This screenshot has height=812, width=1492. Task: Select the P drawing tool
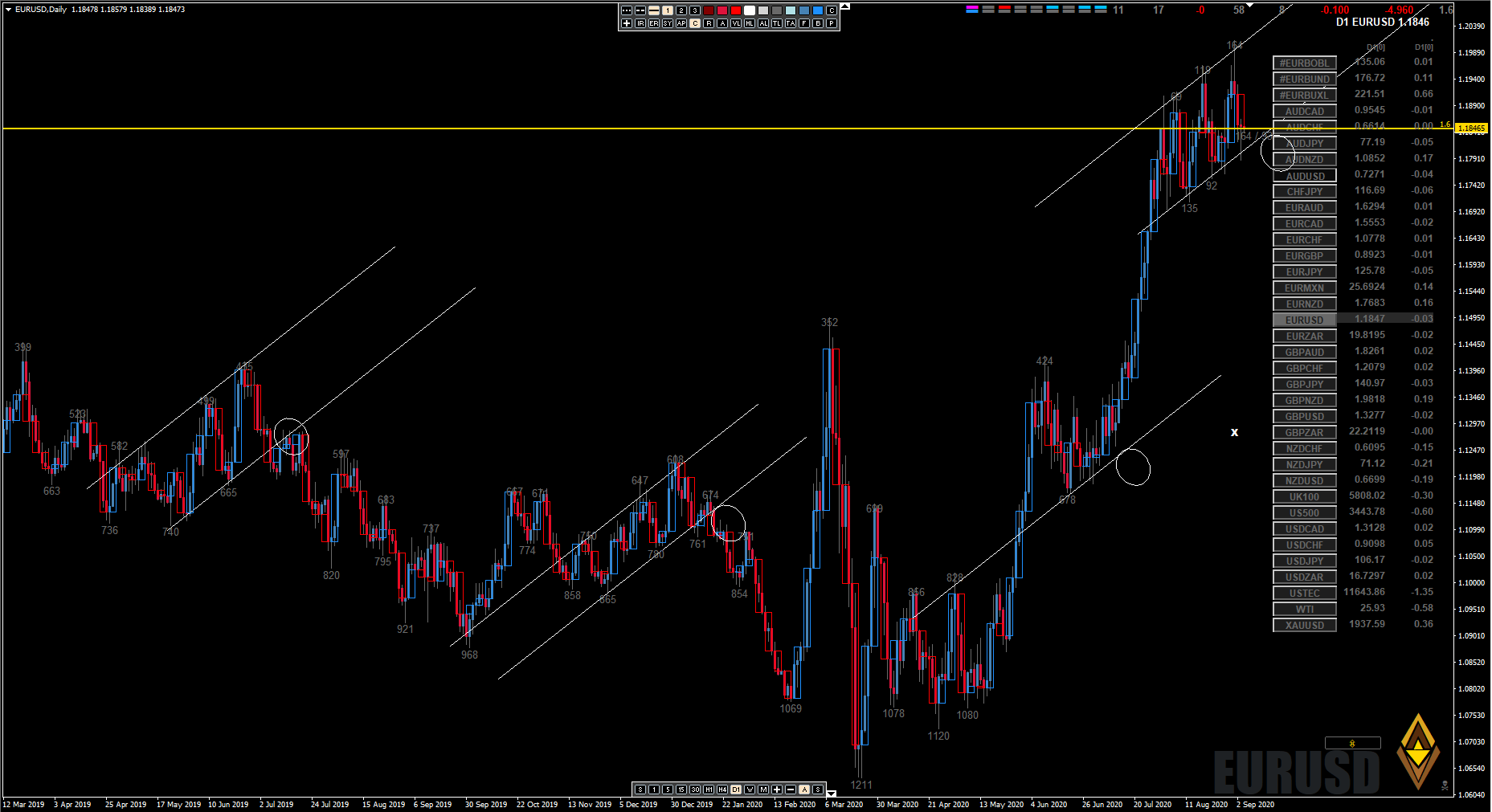pos(832,23)
